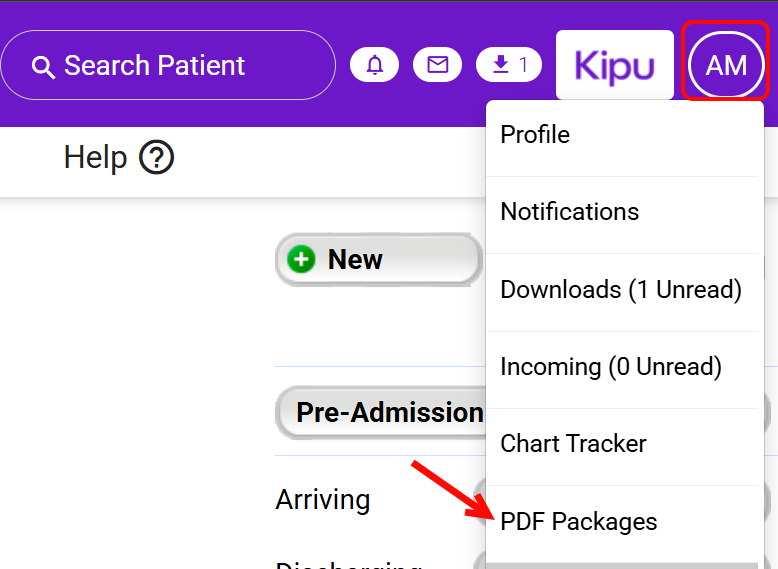This screenshot has height=569, width=778.
Task: Click the search magnifier icon
Action: point(43,67)
